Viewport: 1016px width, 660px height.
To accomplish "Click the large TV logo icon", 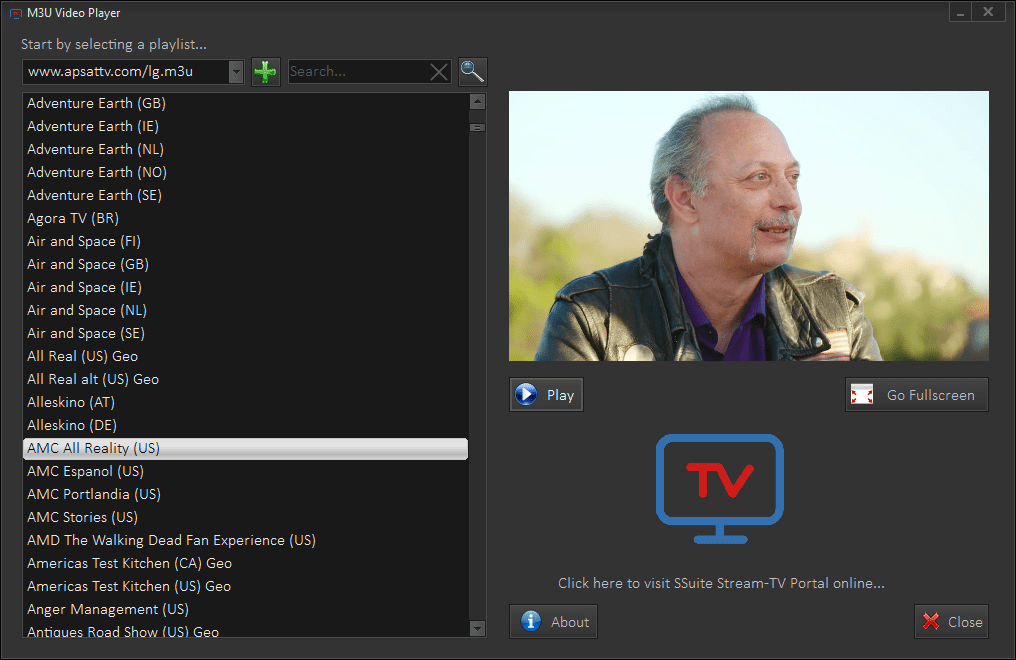I will (719, 489).
